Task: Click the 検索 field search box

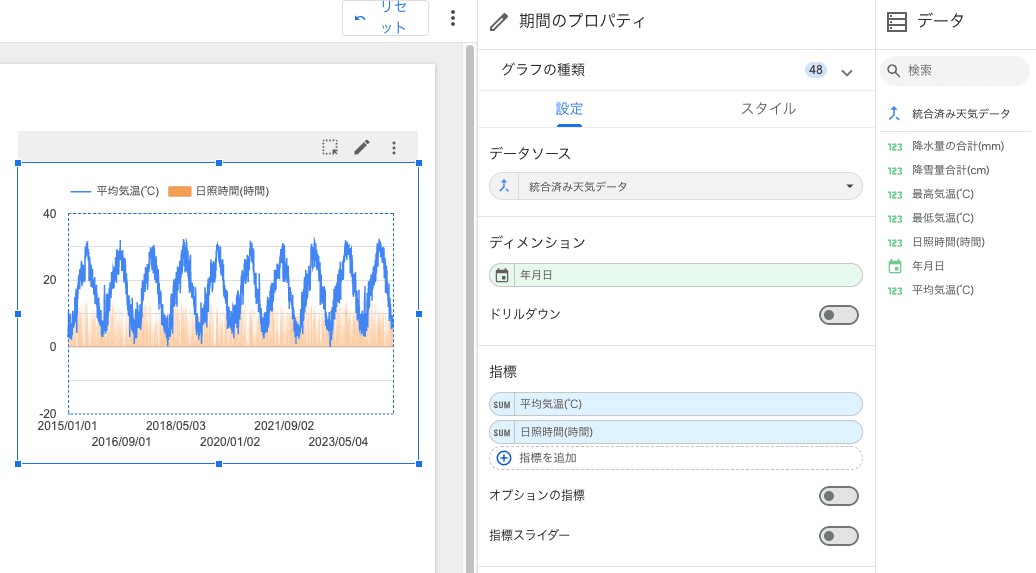Action: click(x=960, y=71)
